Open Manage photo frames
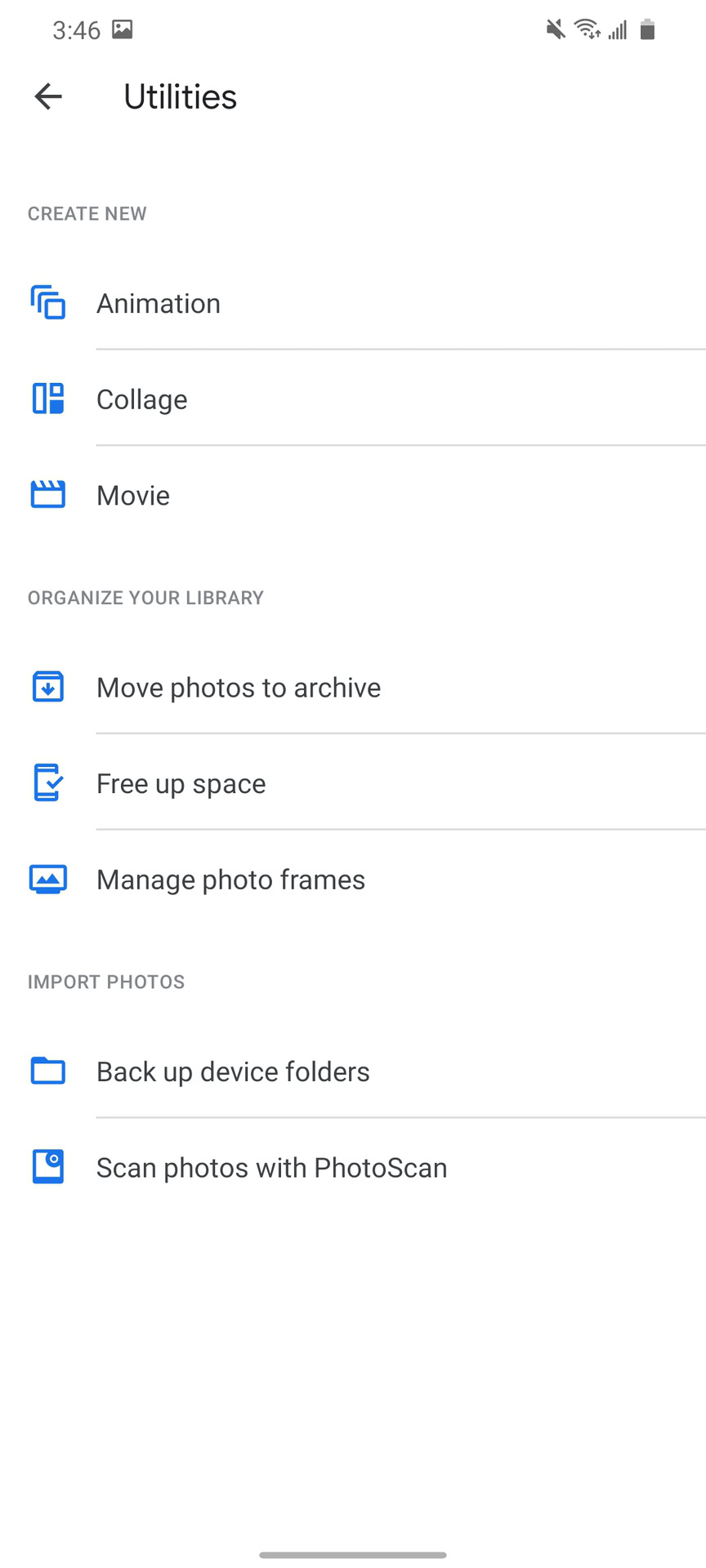The width and height of the screenshot is (706, 1568). coord(231,880)
